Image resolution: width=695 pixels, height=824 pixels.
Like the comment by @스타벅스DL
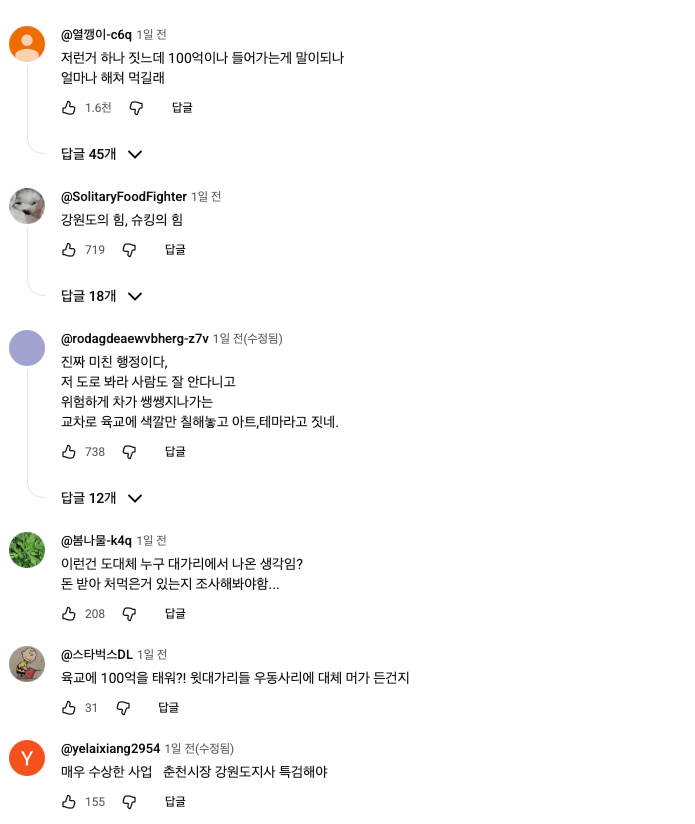point(69,707)
